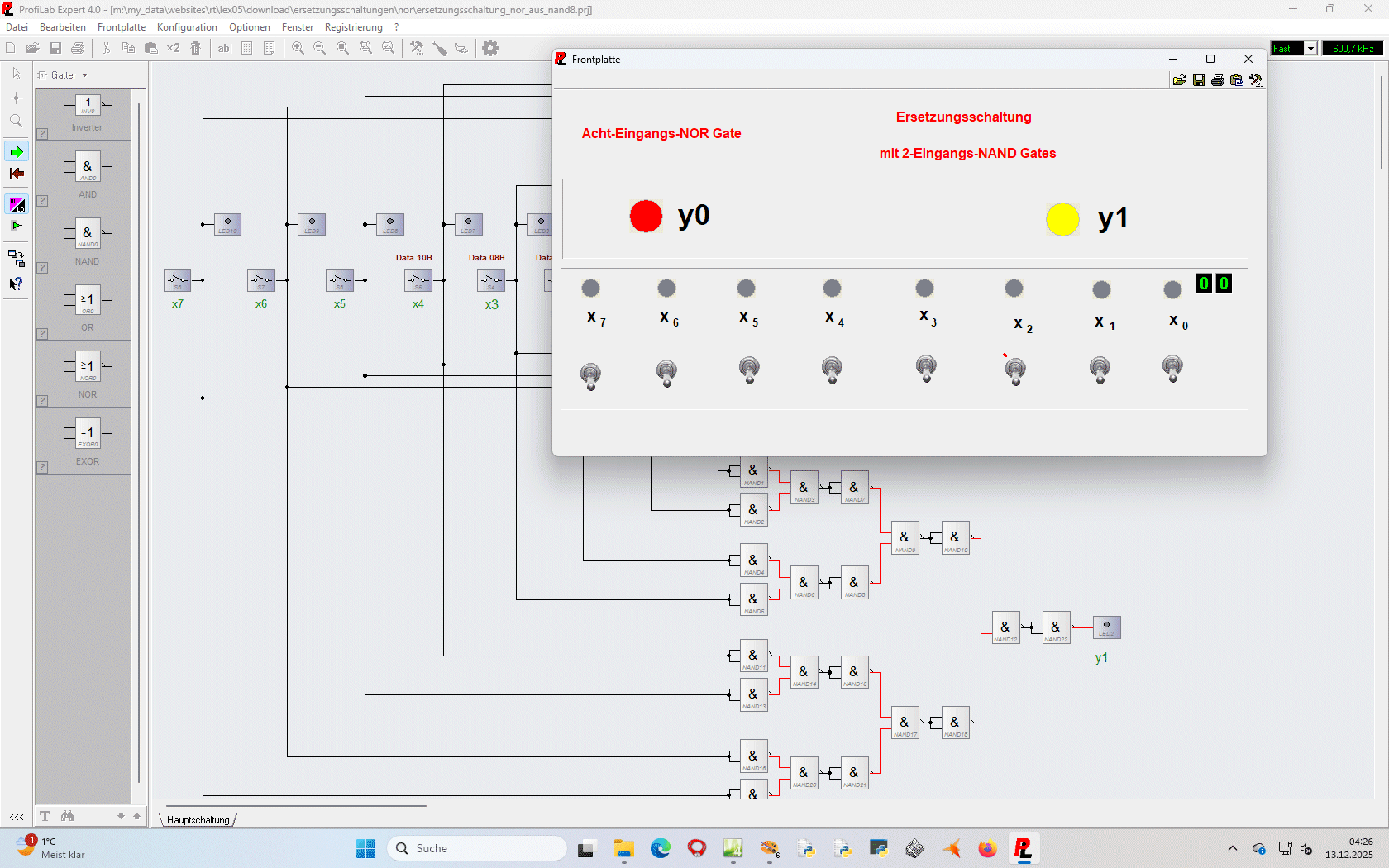
Task: Click the green arrow run icon in sidebar
Action: point(17,152)
